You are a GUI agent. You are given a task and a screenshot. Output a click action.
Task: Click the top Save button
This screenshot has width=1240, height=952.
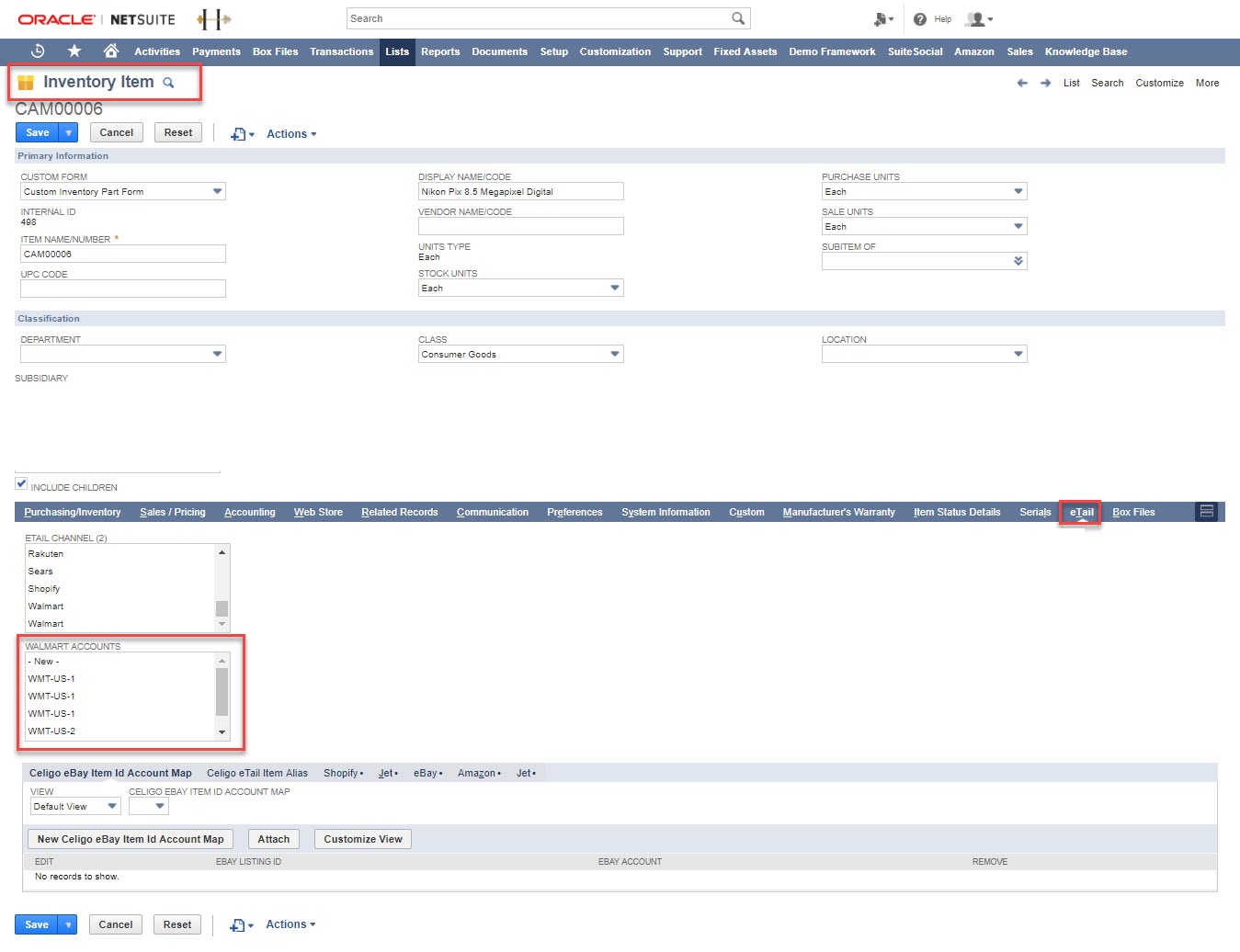(x=38, y=132)
